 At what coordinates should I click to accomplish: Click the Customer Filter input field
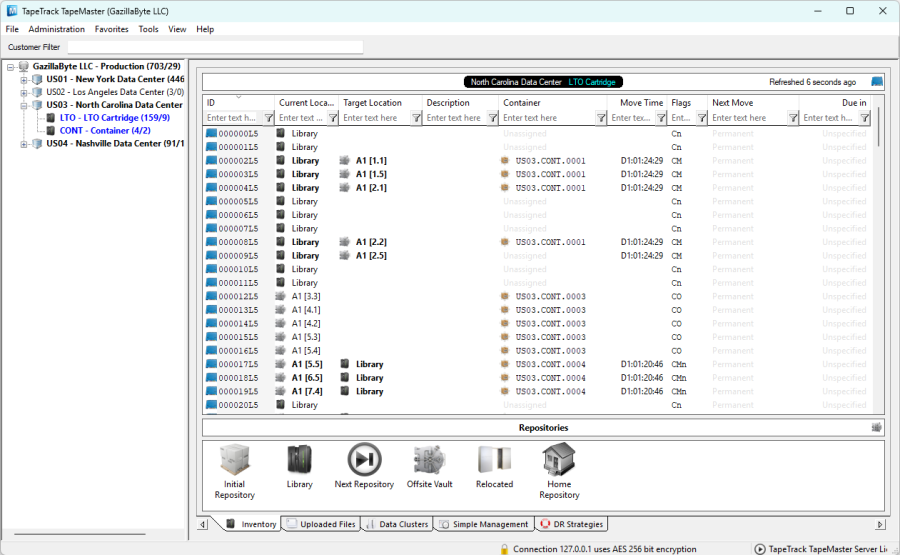(x=215, y=47)
